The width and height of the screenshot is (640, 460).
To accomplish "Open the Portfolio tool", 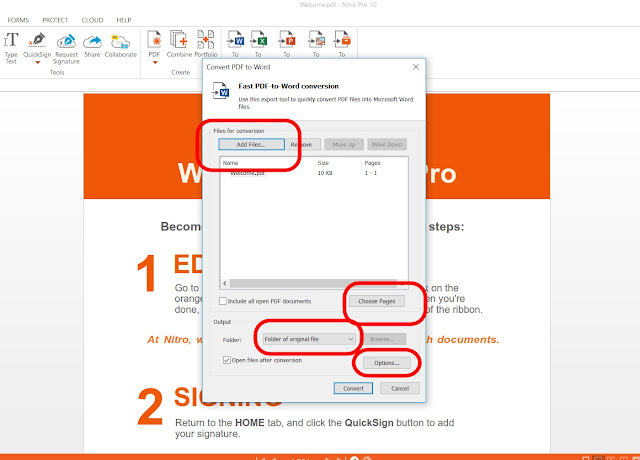I will click(x=206, y=44).
